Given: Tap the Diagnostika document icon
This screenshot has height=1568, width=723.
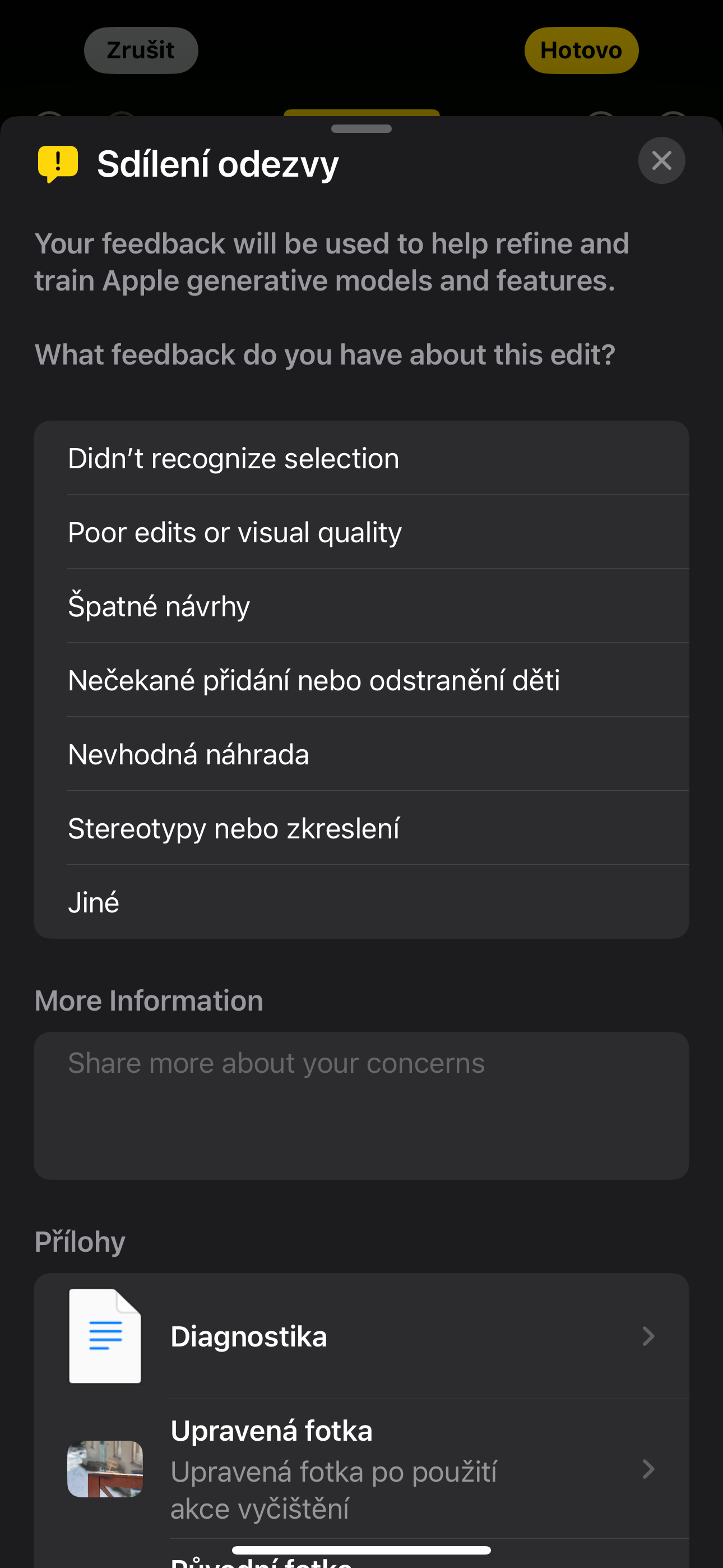Looking at the screenshot, I should [105, 1336].
